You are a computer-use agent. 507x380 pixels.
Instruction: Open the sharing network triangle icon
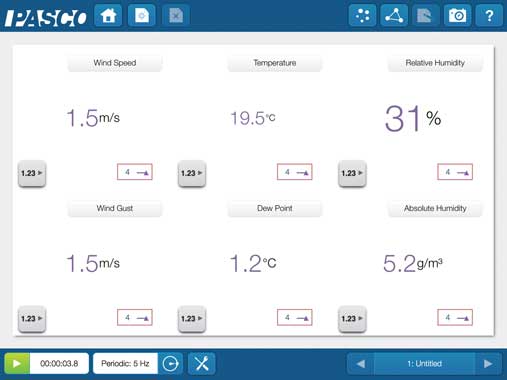pos(394,16)
